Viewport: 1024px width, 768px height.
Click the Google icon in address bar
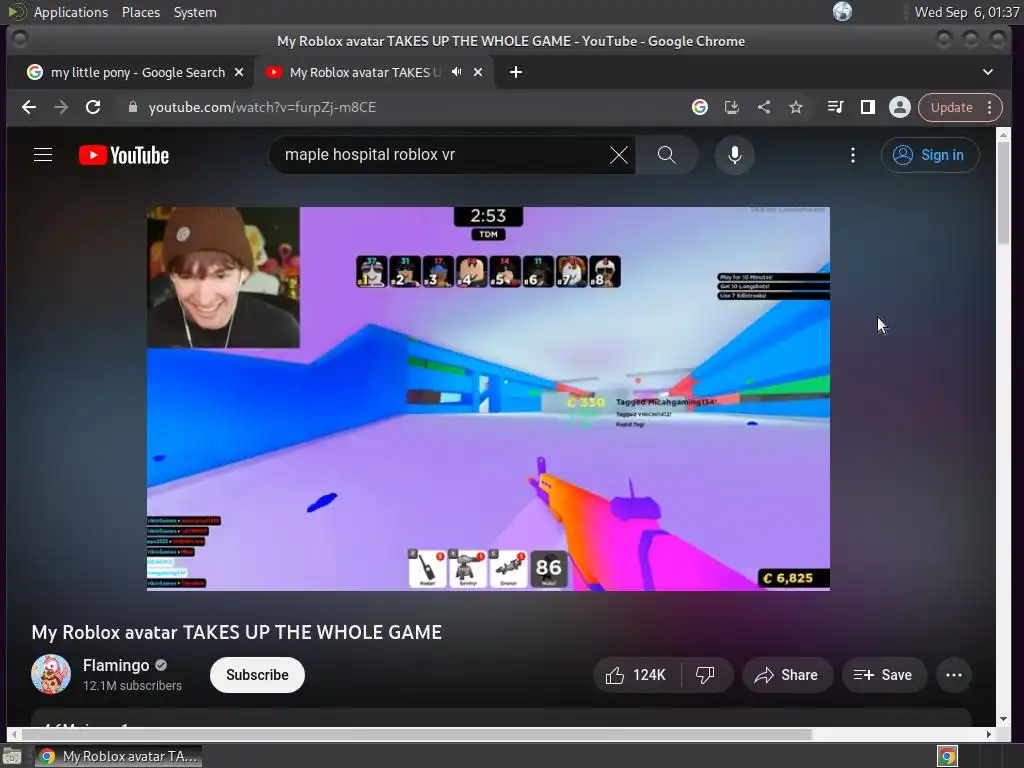699,107
